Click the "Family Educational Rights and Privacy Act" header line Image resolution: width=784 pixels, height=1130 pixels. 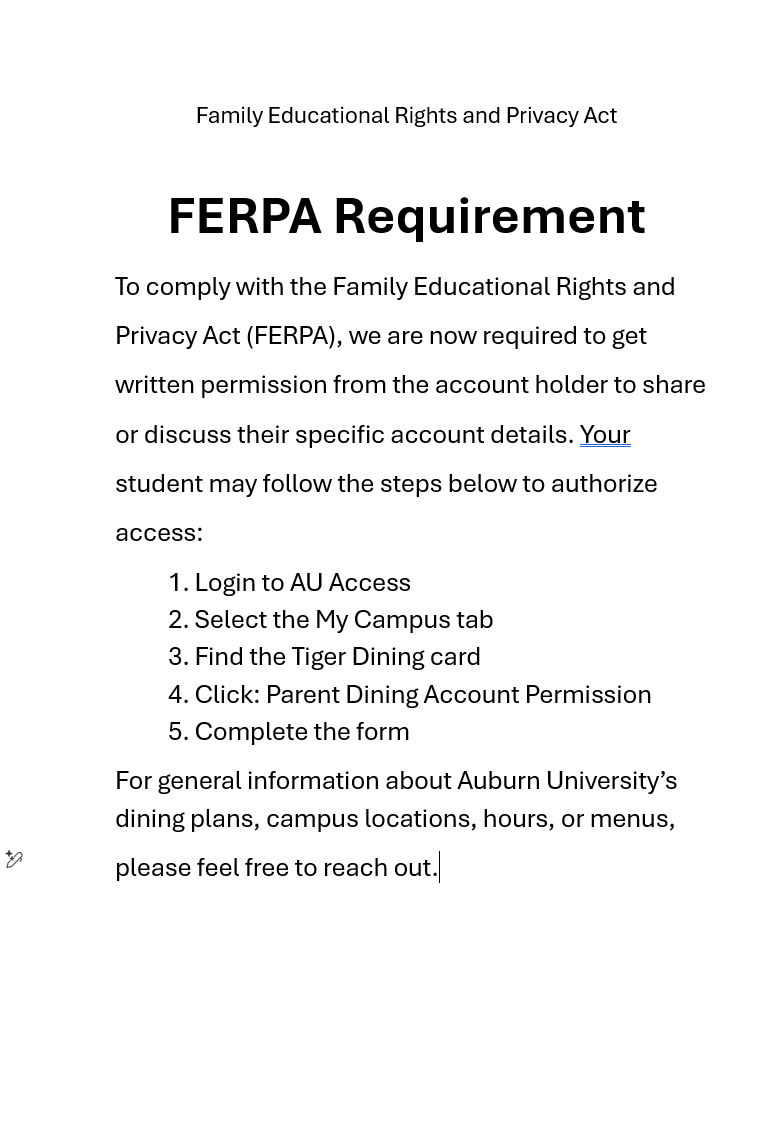click(x=406, y=116)
